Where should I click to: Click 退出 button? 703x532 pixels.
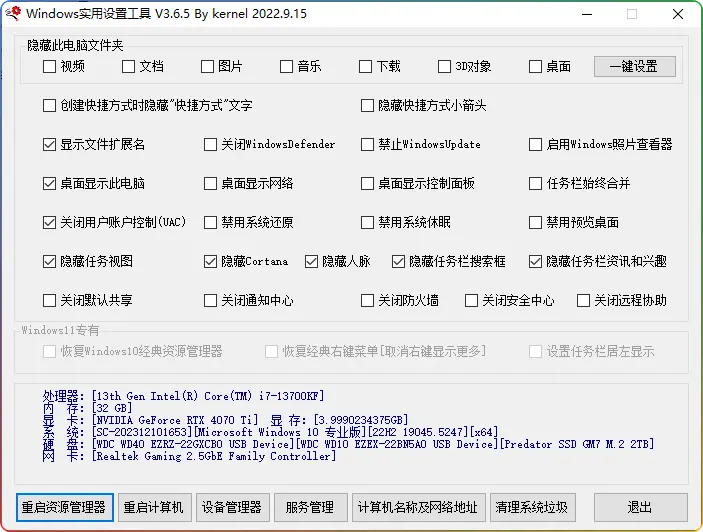(641, 507)
